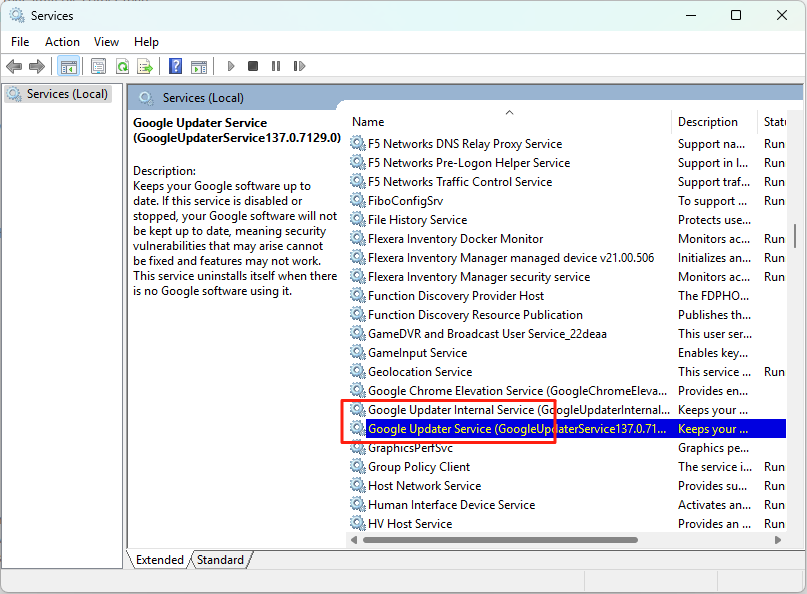Click gear icon of HV Host Service
Image resolution: width=807 pixels, height=594 pixels.
tap(358, 523)
